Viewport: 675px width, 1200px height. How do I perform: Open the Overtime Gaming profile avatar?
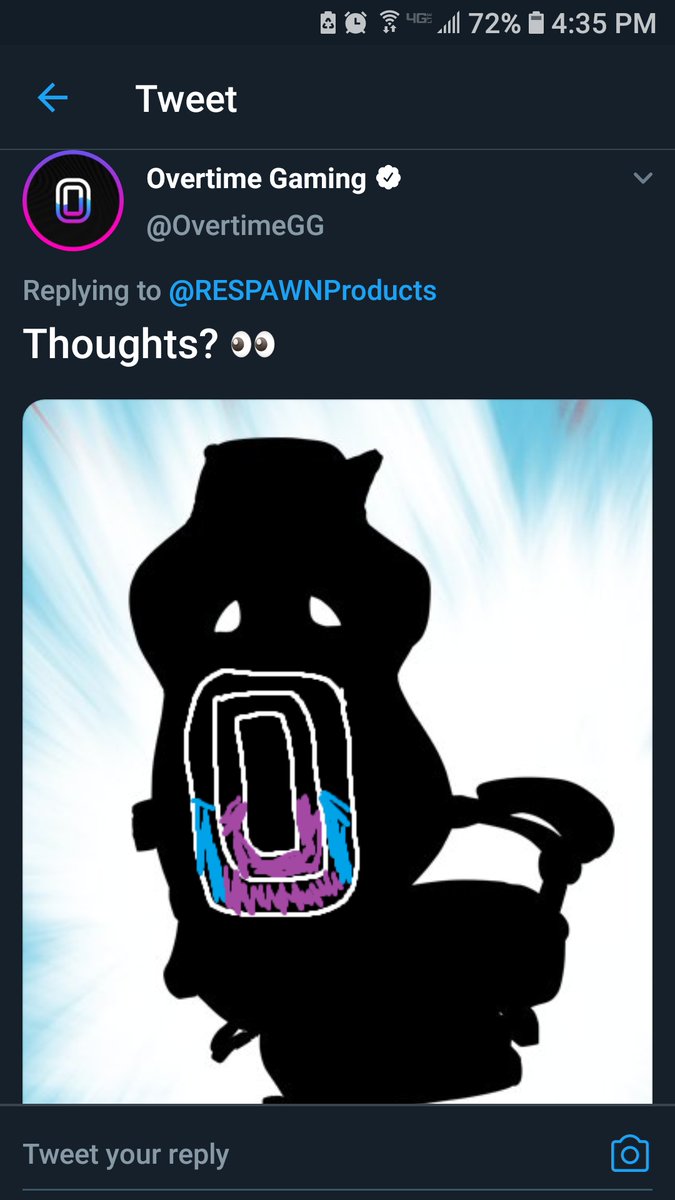click(x=73, y=200)
